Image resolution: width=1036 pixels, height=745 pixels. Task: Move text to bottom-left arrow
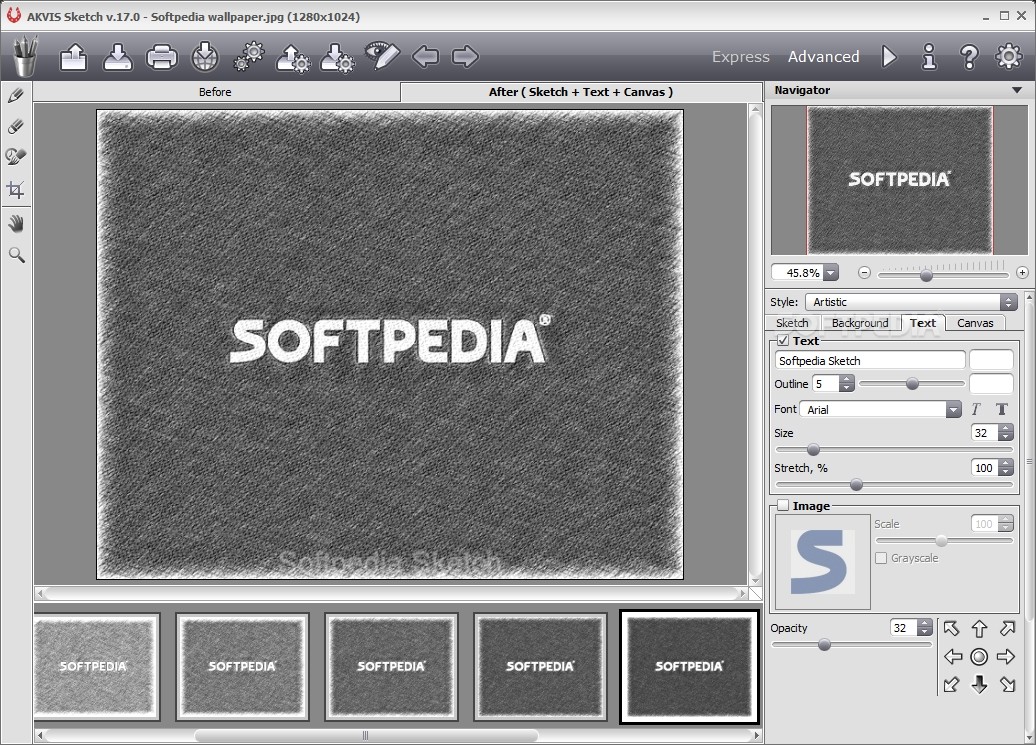(x=951, y=685)
